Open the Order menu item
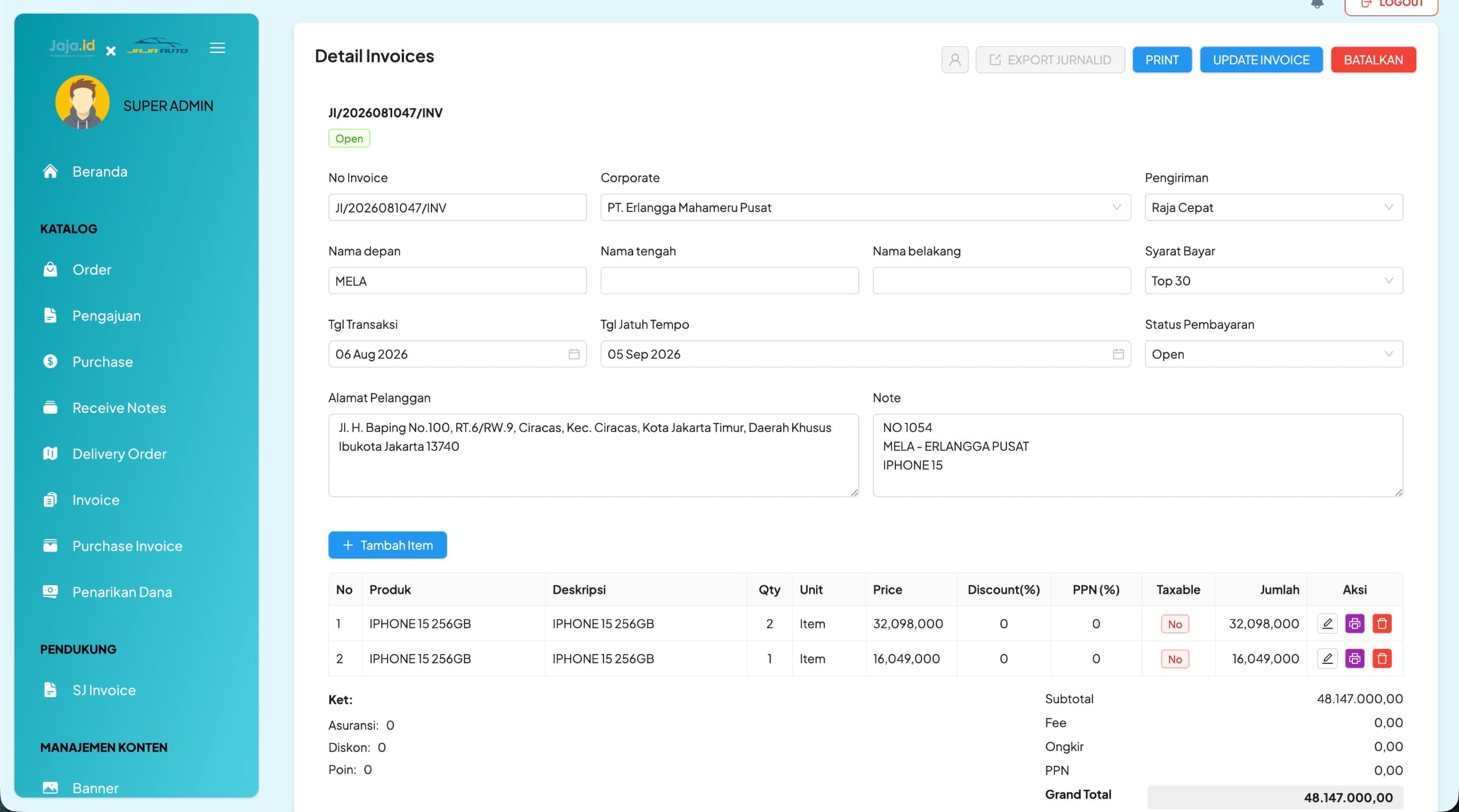This screenshot has height=812, width=1459. [92, 270]
